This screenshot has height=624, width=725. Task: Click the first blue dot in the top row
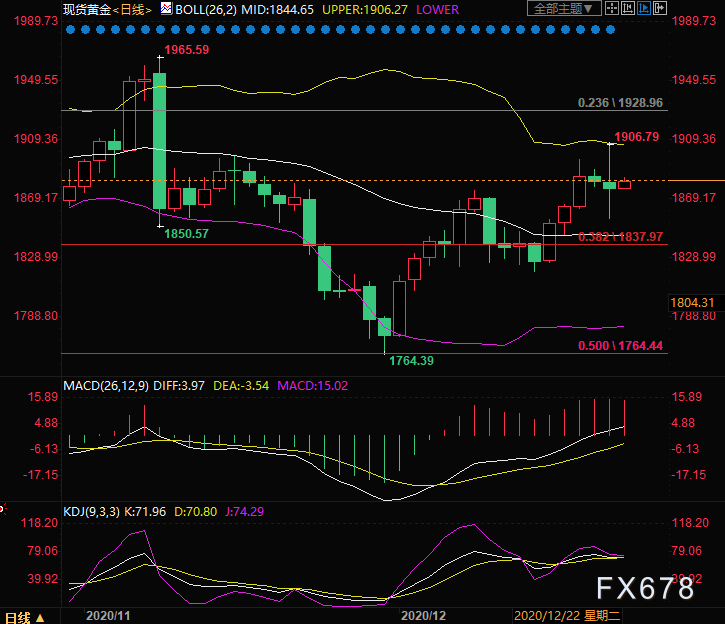click(x=68, y=30)
